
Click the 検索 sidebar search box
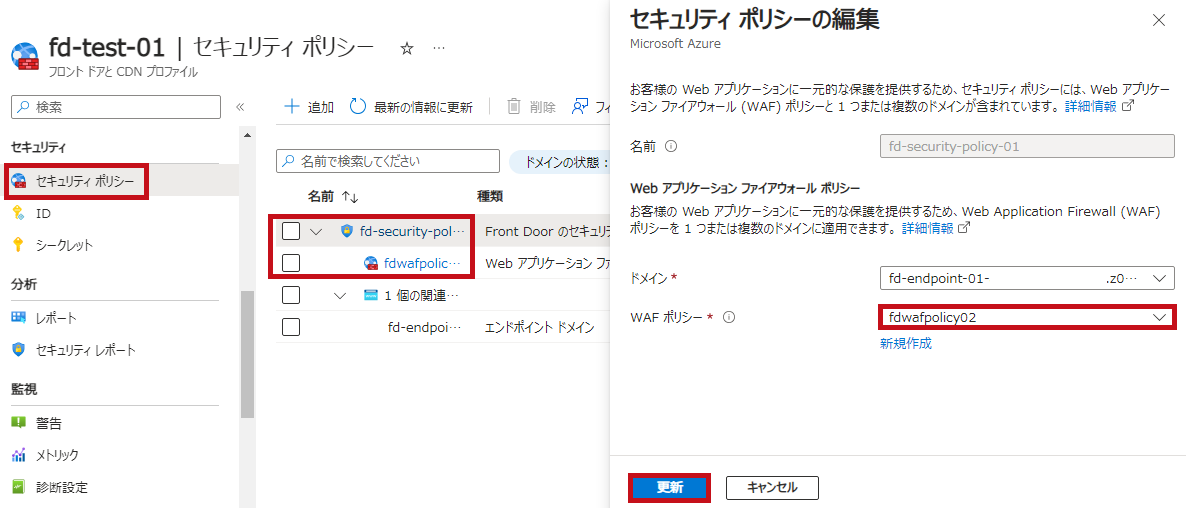coord(116,107)
